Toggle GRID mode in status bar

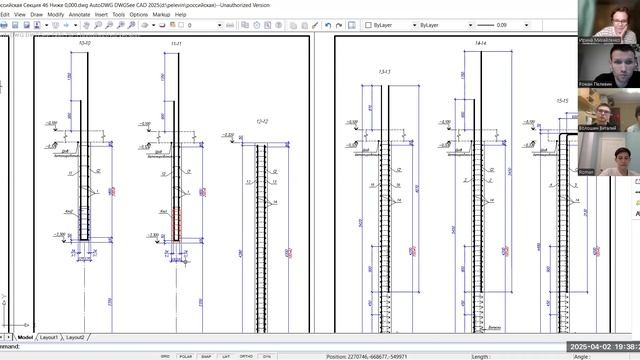point(165,356)
